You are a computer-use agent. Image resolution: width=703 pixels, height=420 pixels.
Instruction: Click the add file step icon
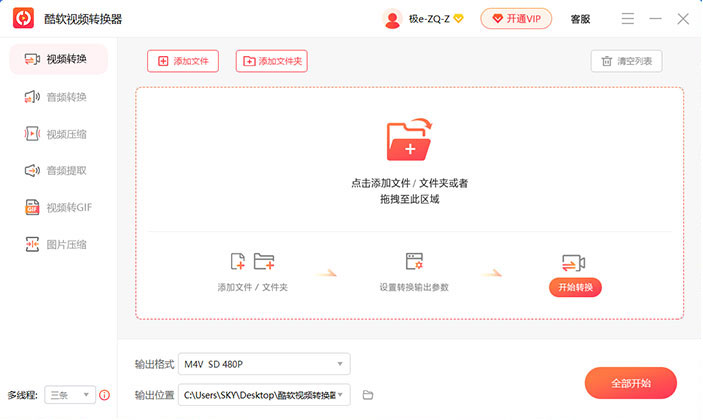point(238,261)
